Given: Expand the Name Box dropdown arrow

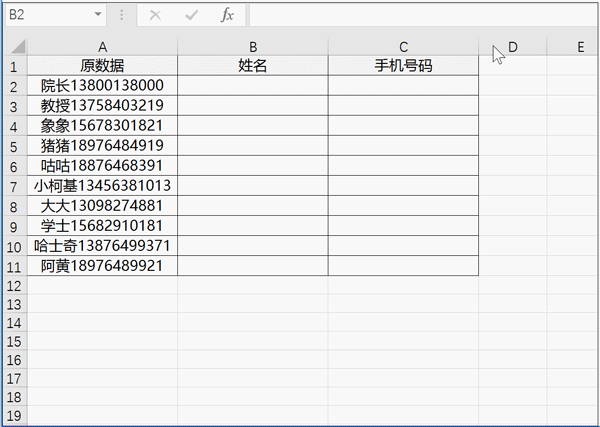Looking at the screenshot, I should 98,15.
